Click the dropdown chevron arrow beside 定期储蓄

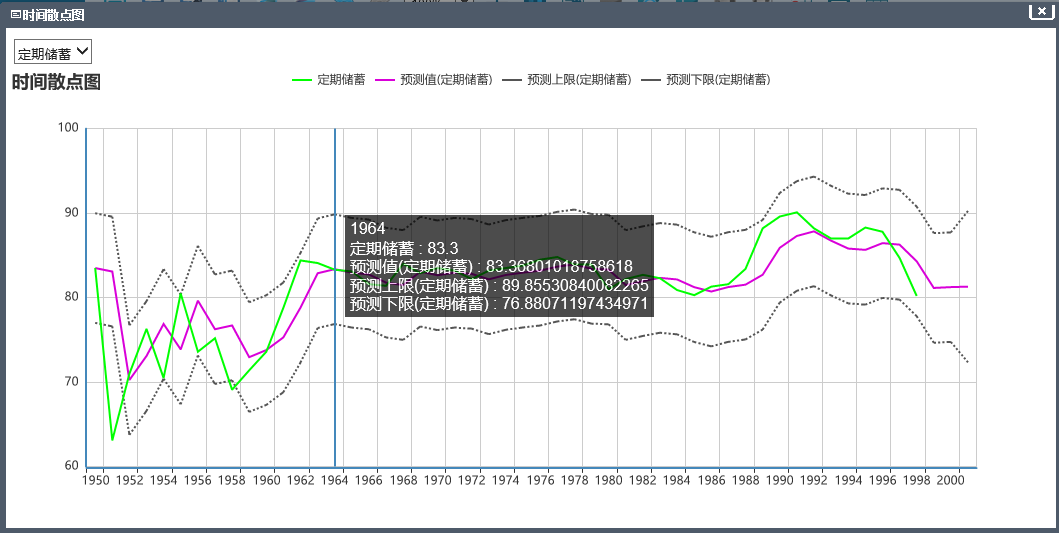coord(82,51)
